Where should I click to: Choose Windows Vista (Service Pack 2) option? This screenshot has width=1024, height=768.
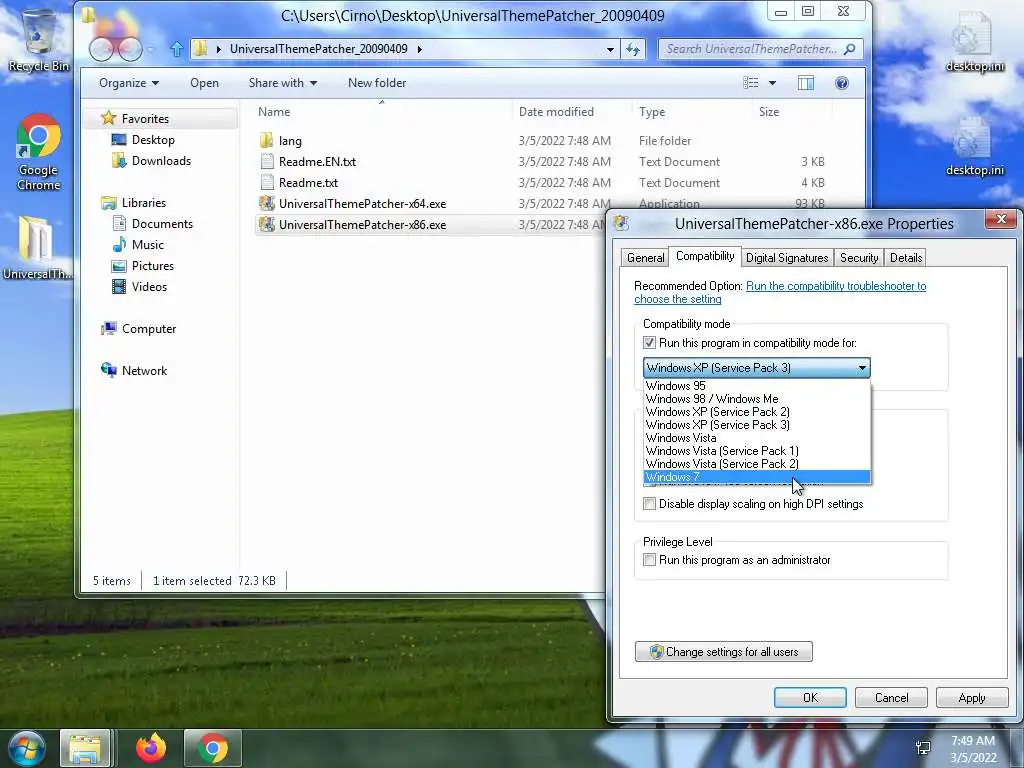(757, 464)
